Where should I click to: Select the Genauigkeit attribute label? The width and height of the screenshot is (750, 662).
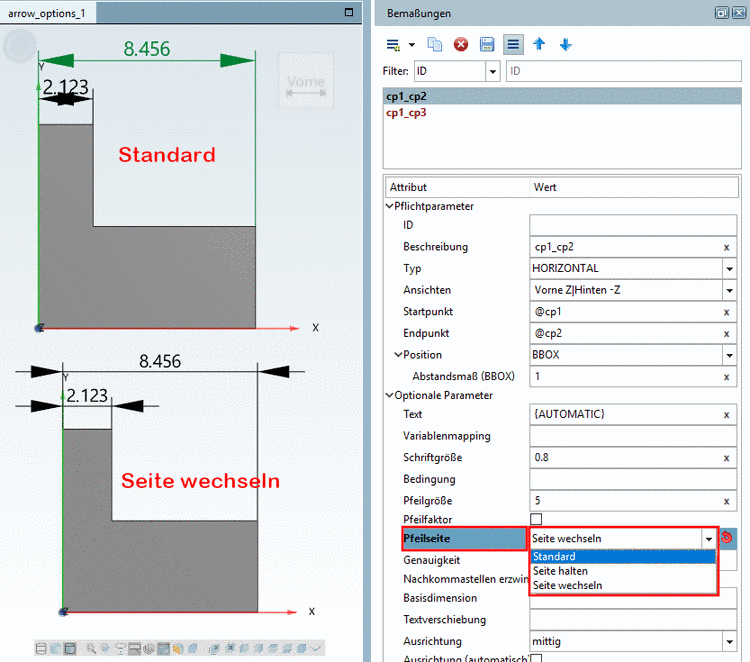(x=431, y=560)
